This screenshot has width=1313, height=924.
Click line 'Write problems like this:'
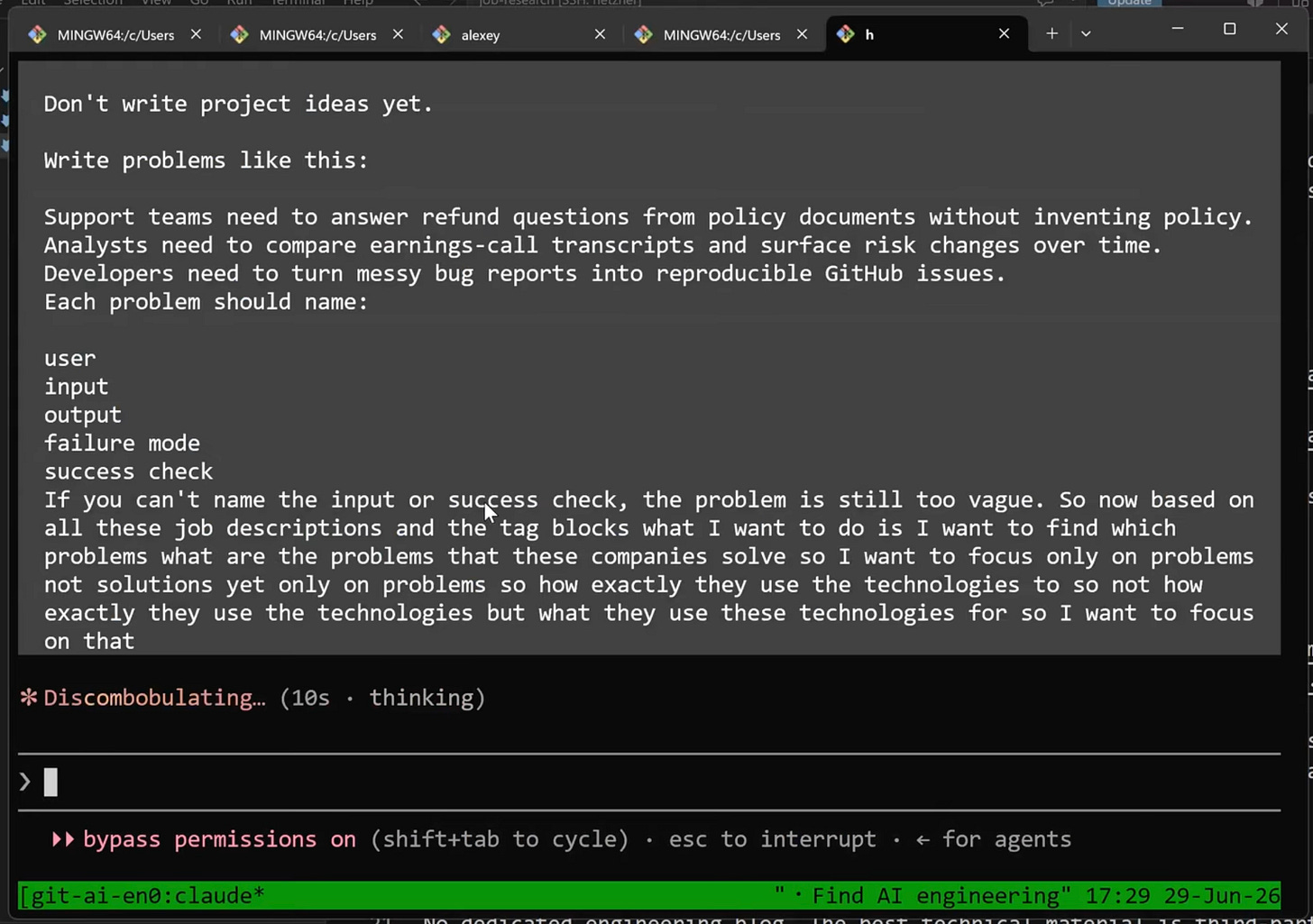pyautogui.click(x=206, y=160)
